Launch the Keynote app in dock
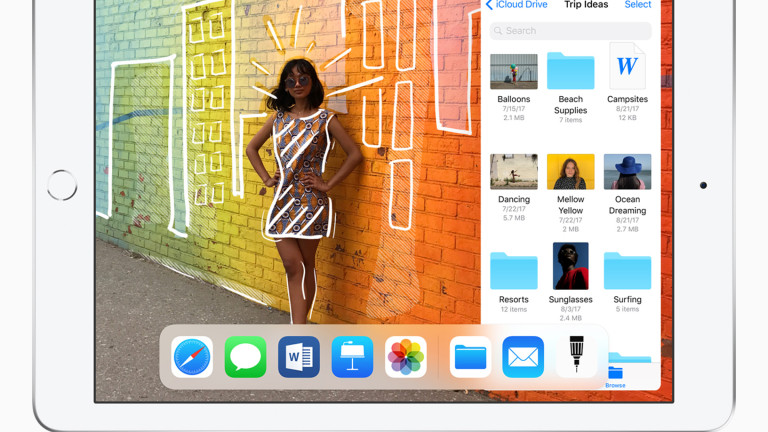This screenshot has height=432, width=768. (x=352, y=357)
